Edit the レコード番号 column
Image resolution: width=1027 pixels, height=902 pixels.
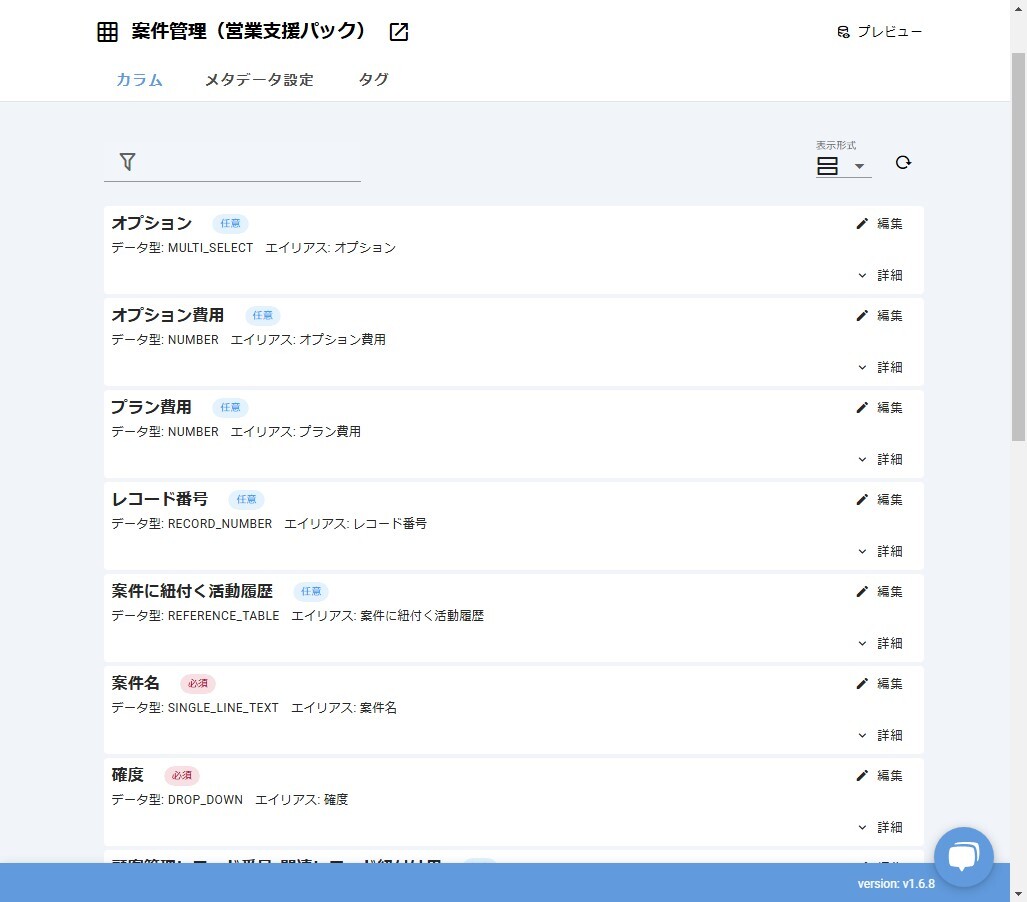(x=880, y=500)
